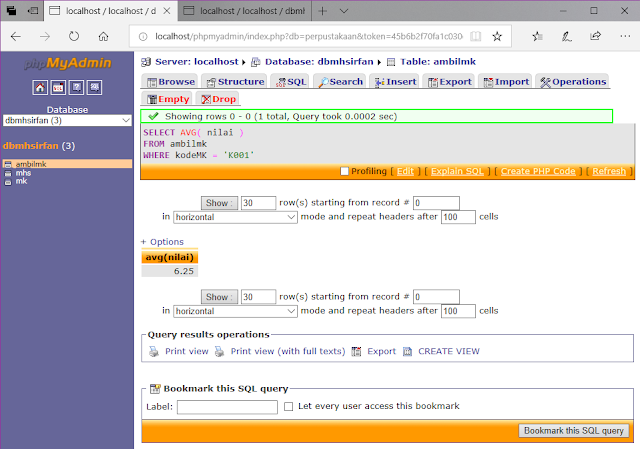Expand the + Options section

[x=162, y=242]
